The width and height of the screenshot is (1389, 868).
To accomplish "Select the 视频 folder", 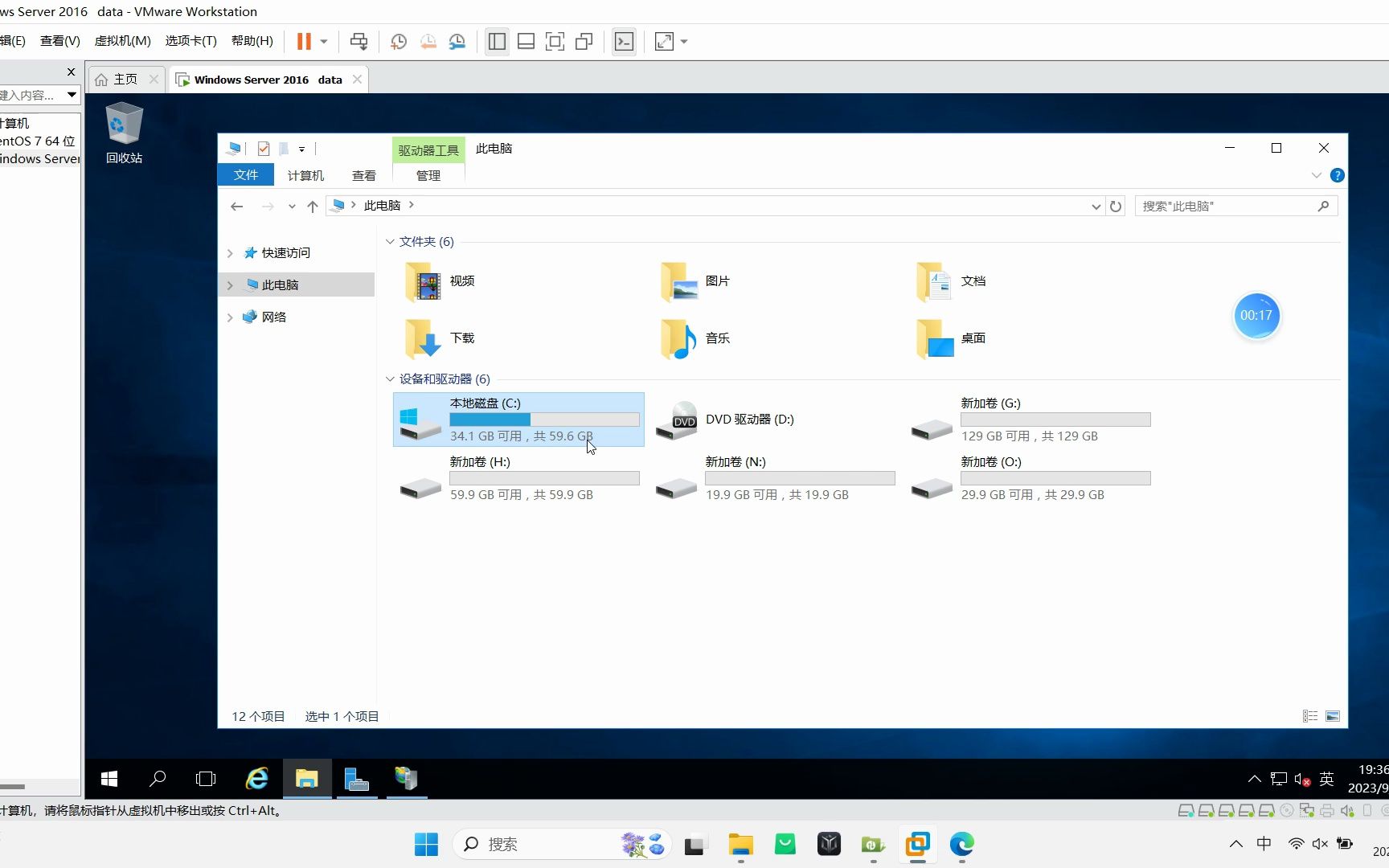I will 440,281.
